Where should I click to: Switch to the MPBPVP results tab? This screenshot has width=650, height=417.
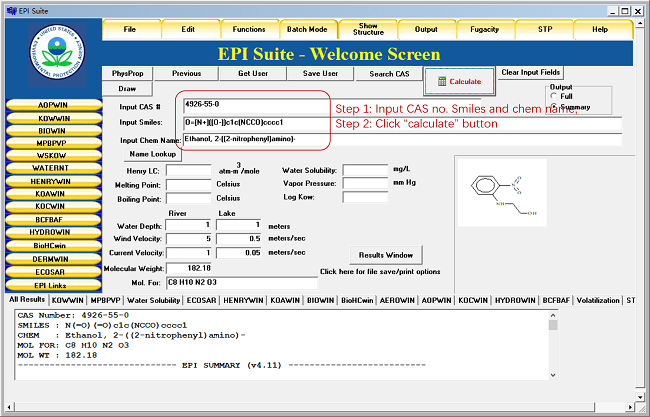click(x=105, y=300)
